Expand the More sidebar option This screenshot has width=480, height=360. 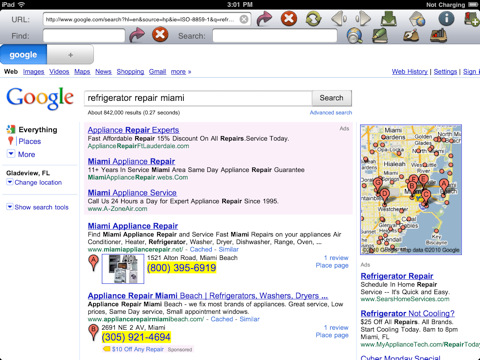[x=21, y=154]
